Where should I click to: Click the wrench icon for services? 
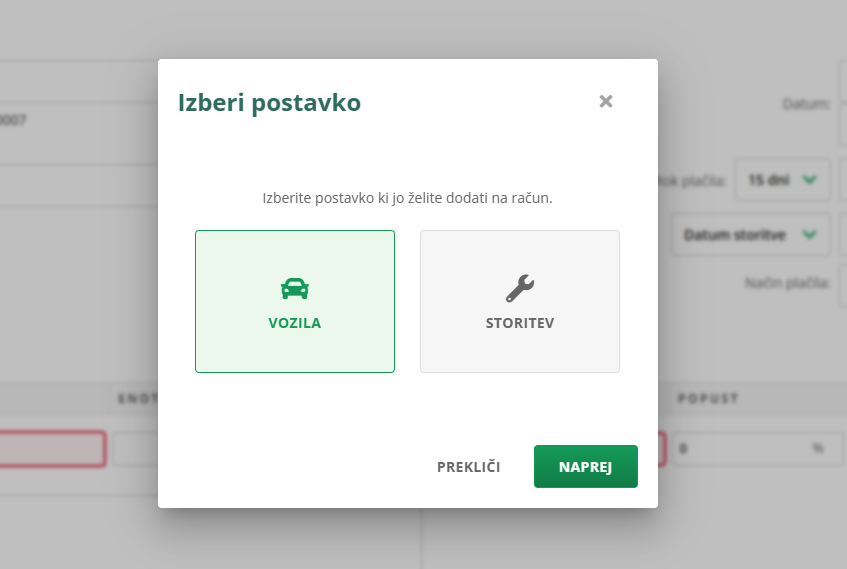[520, 288]
